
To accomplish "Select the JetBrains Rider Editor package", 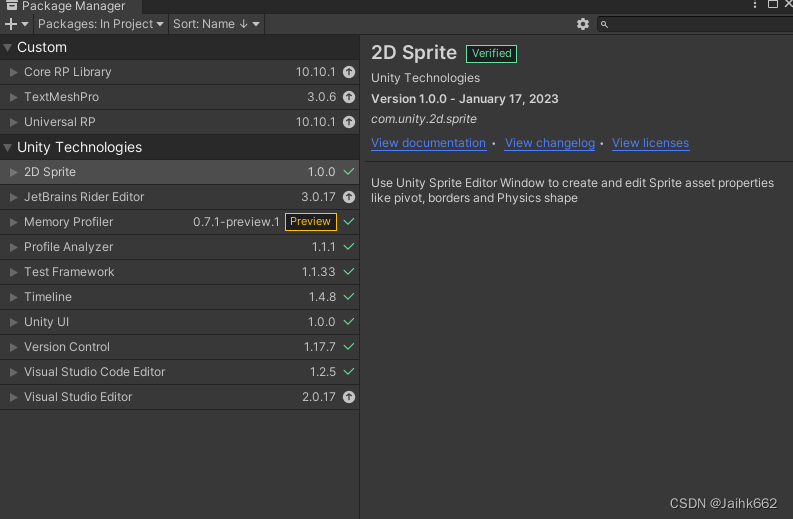I will point(180,197).
